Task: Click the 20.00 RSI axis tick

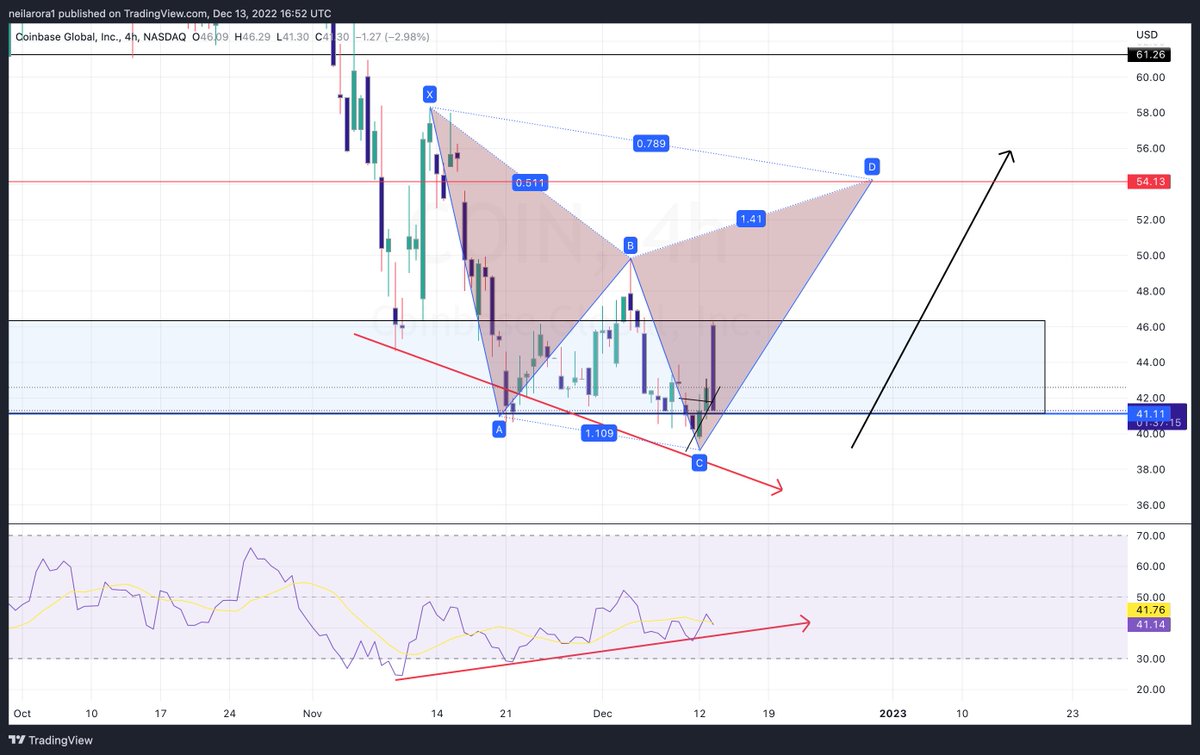Action: pyautogui.click(x=1151, y=690)
